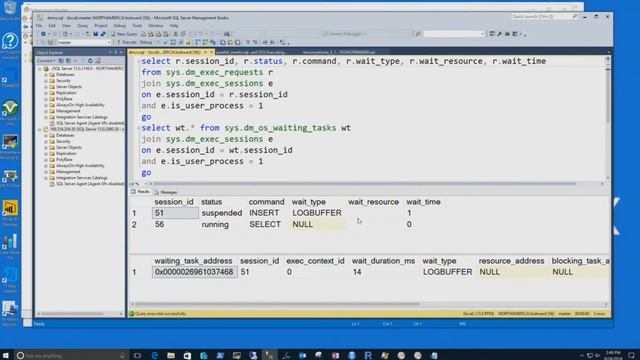Click the wait_duration_ms value 14
The image size is (640, 360).
[357, 272]
